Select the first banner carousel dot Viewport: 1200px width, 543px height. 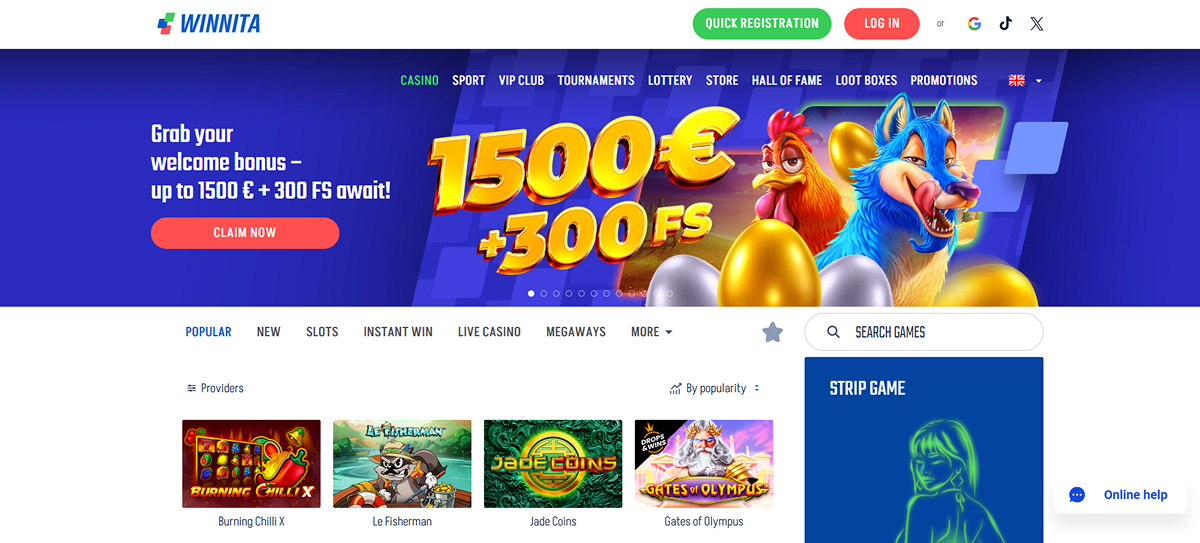[531, 294]
